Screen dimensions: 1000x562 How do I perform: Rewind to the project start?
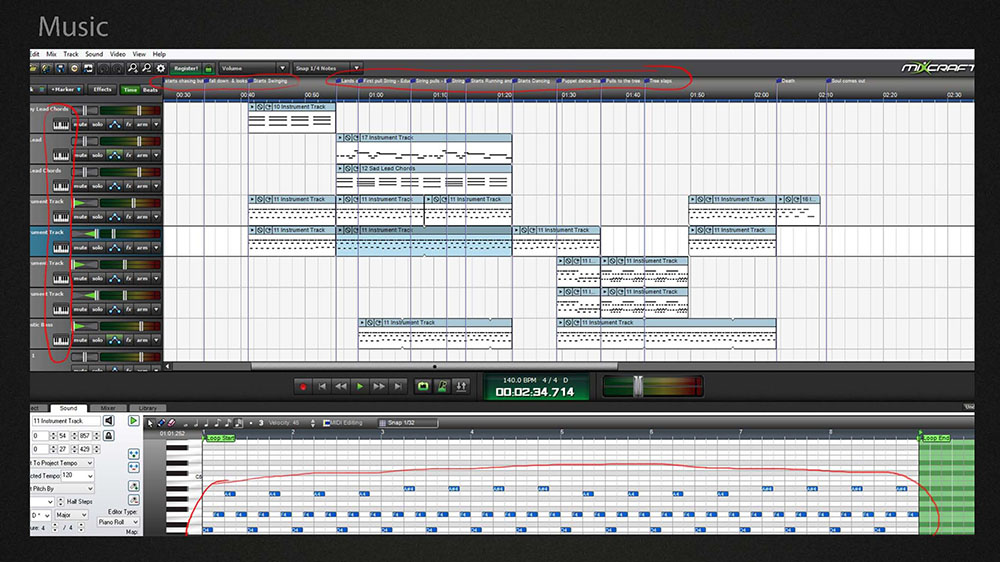(x=322, y=387)
